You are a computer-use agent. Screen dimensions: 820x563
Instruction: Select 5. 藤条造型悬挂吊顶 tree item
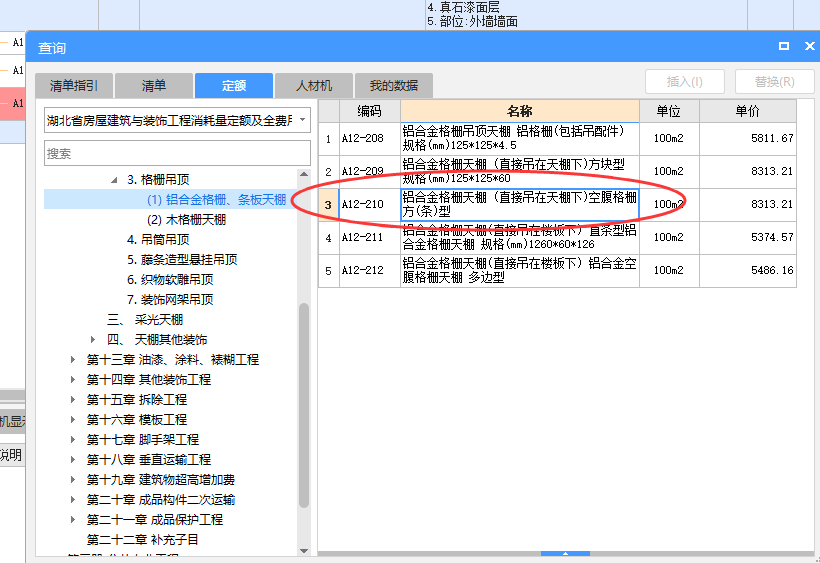[182, 260]
